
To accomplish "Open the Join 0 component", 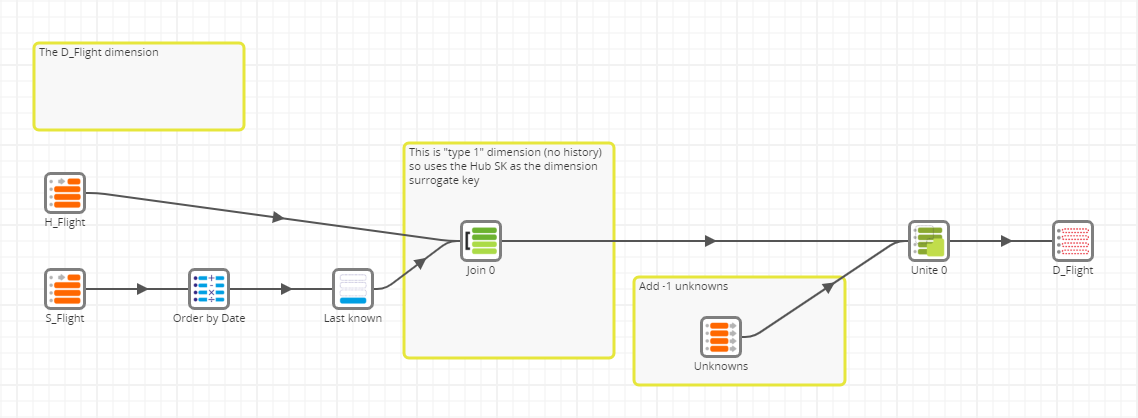I will (x=480, y=241).
